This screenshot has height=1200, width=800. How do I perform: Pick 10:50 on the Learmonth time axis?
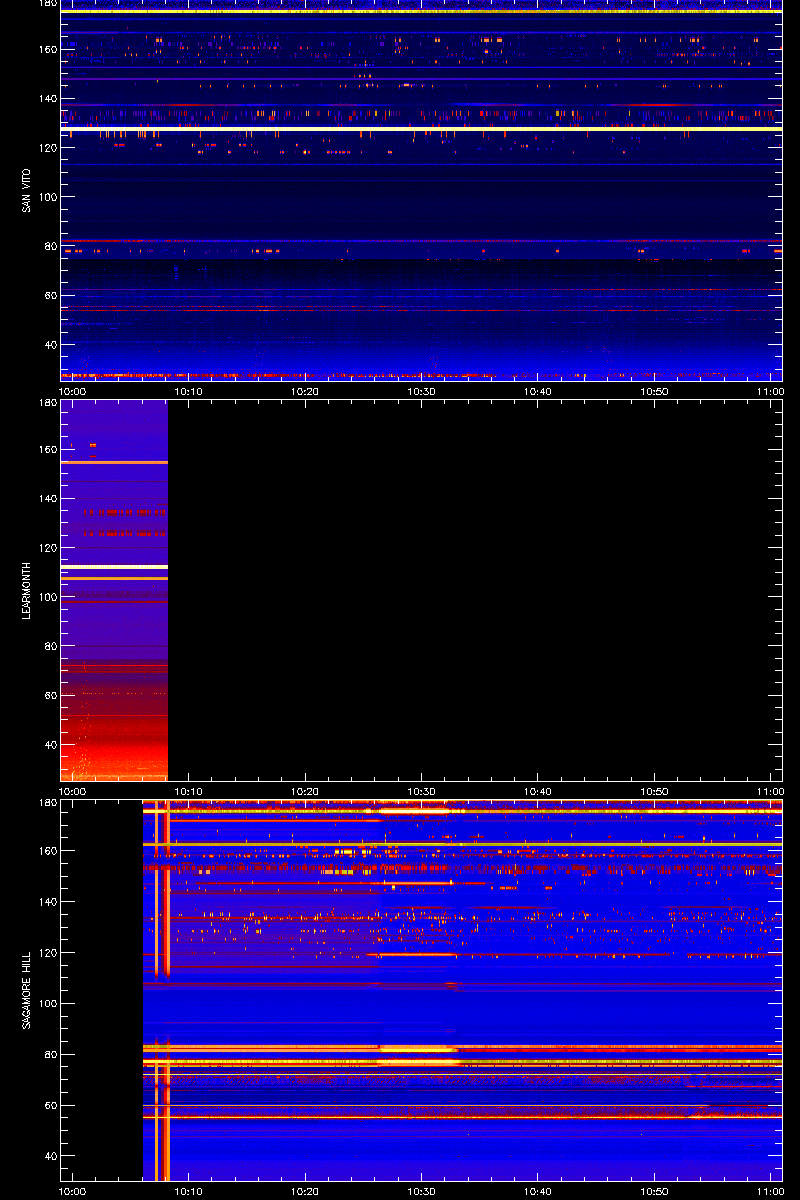pos(655,791)
